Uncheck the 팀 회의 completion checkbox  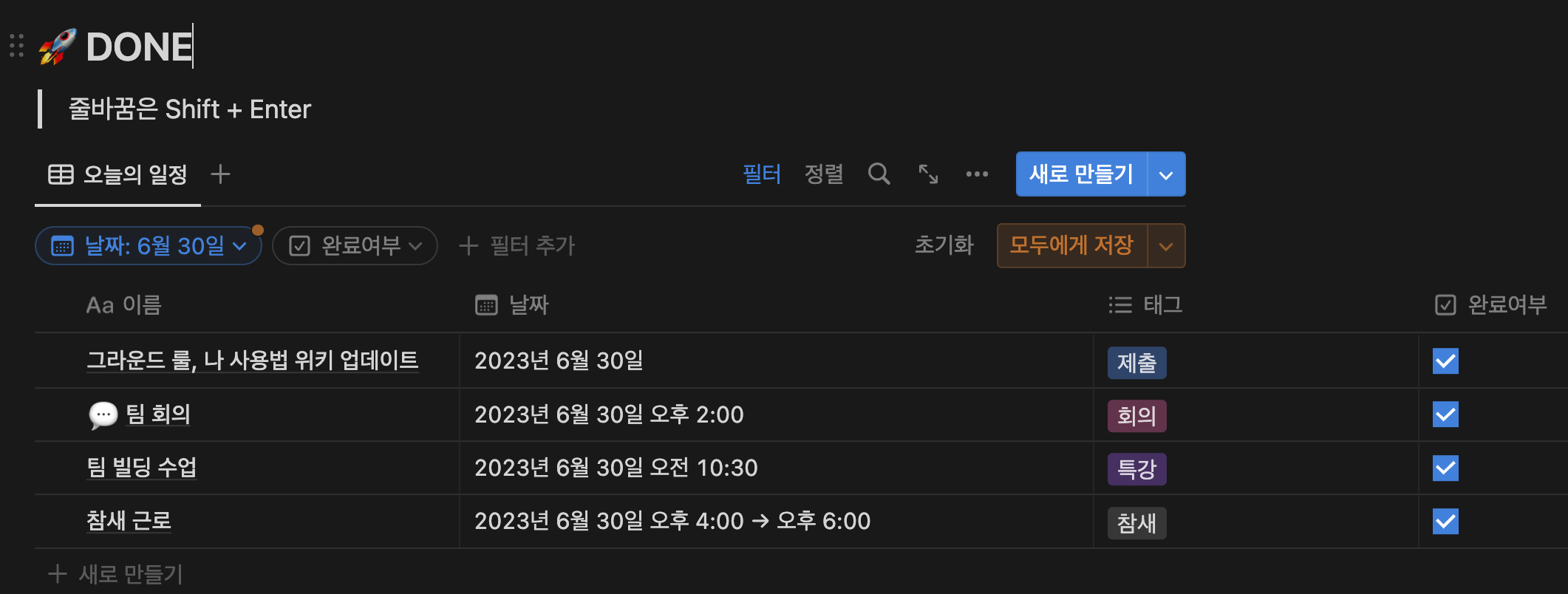click(1445, 414)
